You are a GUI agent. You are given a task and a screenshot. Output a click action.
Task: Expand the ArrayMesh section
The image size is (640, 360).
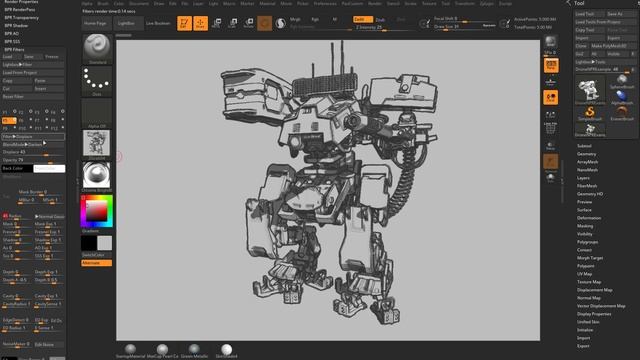tap(587, 162)
